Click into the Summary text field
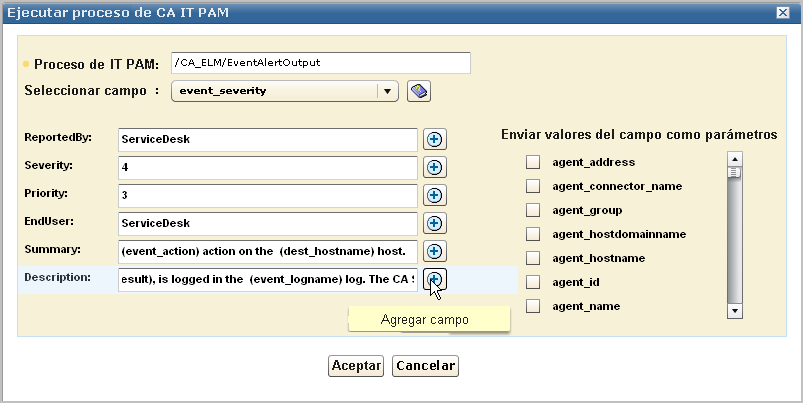Screen dimensions: 803x403 (268, 251)
